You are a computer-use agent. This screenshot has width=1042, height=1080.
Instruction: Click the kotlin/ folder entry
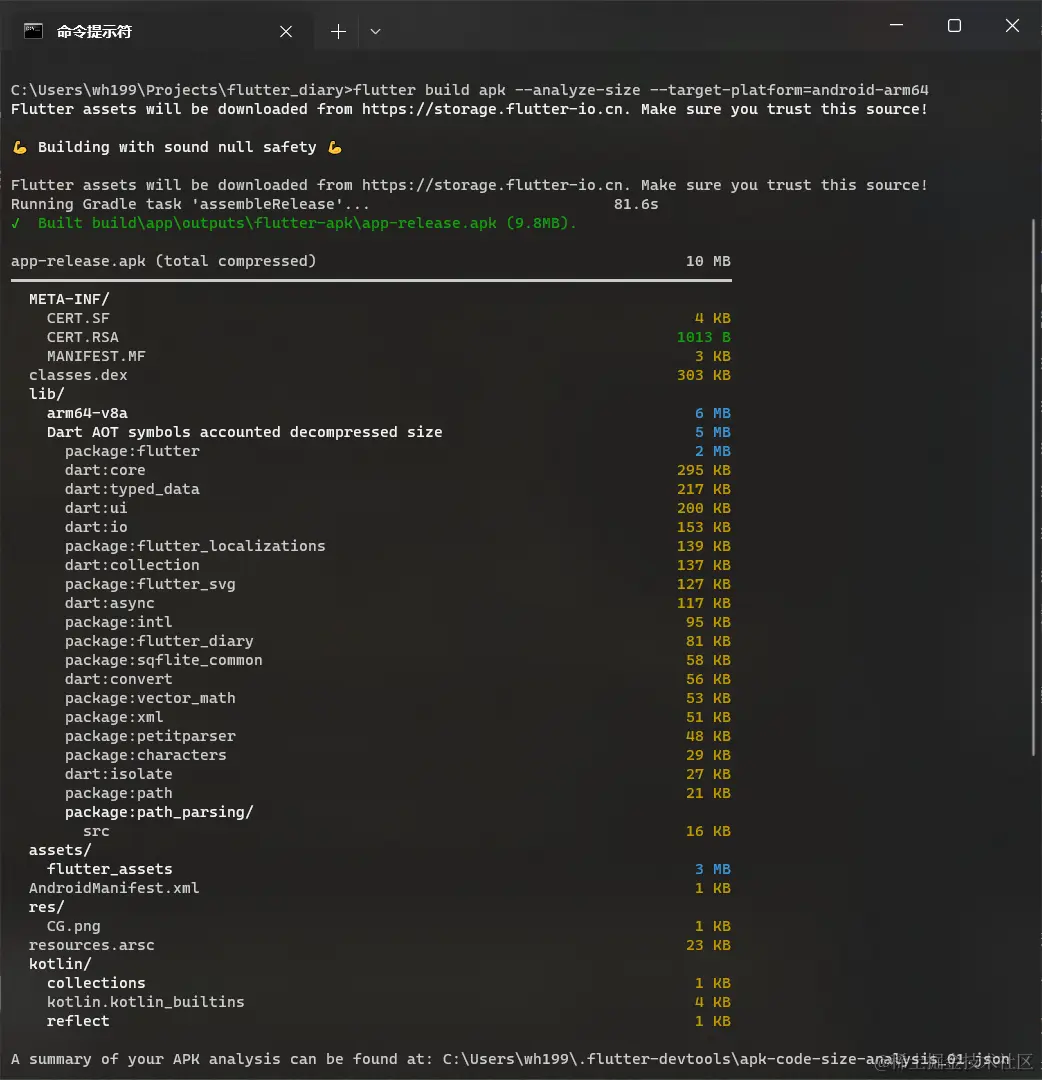pyautogui.click(x=60, y=964)
